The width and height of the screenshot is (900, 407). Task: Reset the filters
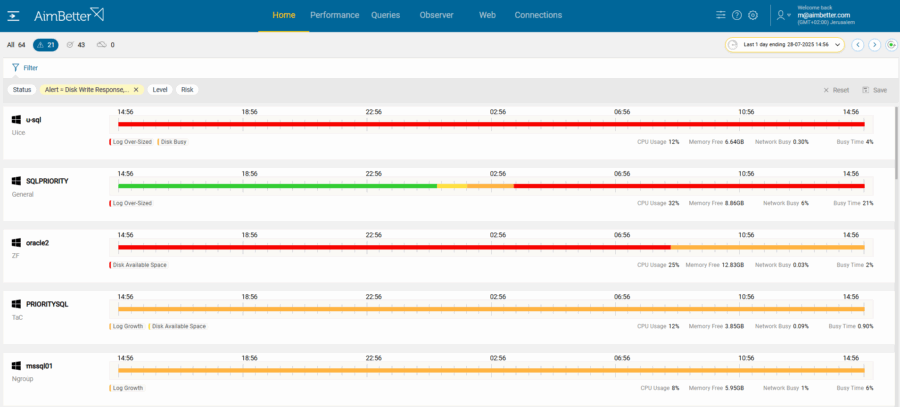(836, 90)
